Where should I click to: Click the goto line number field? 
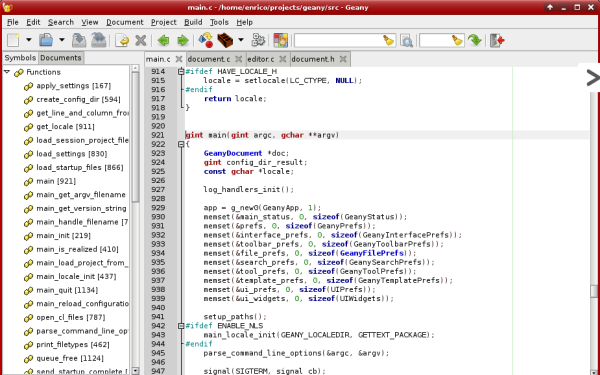pyautogui.click(x=435, y=40)
